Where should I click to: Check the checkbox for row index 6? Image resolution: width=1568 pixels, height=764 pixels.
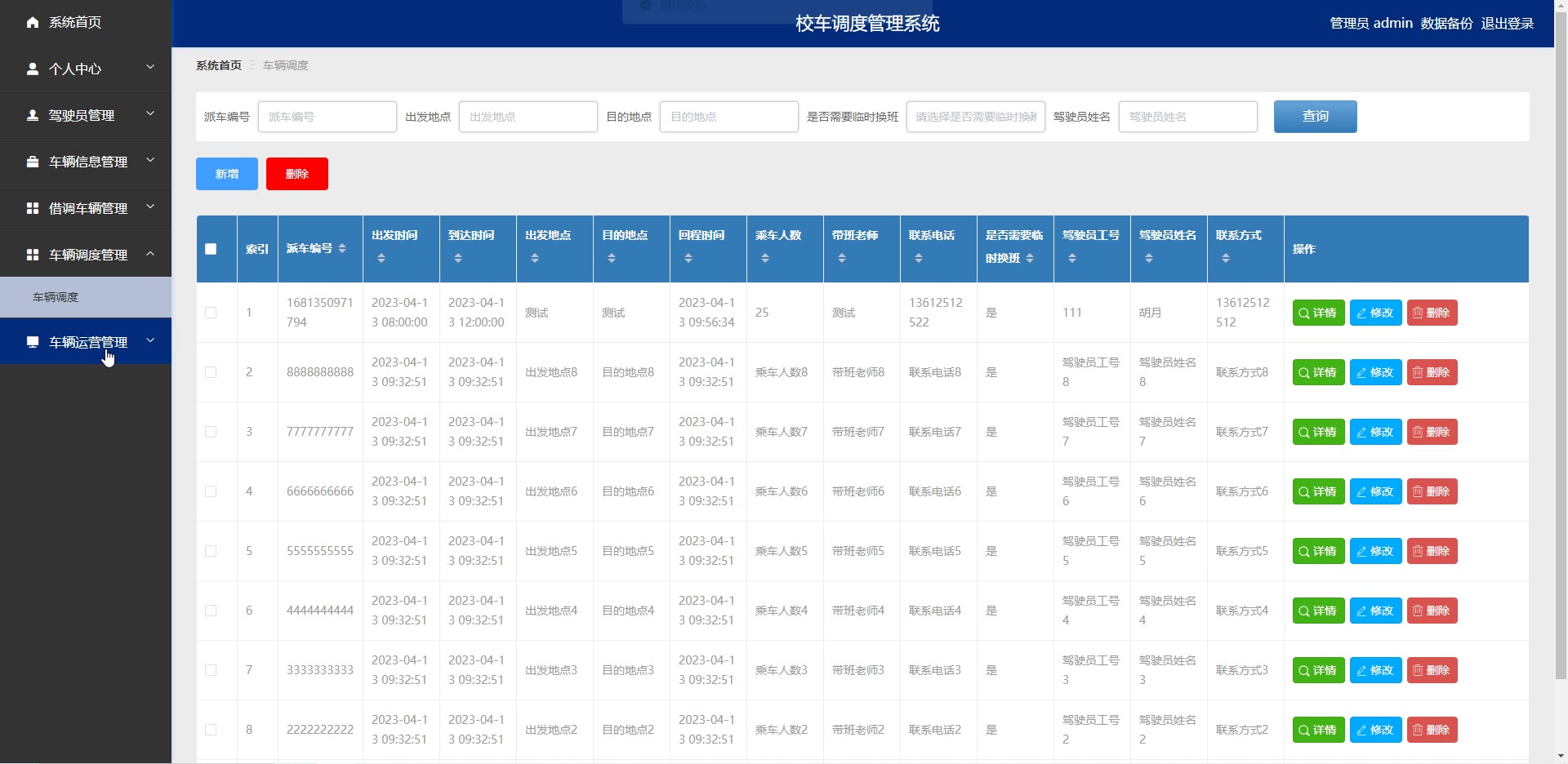tap(211, 611)
